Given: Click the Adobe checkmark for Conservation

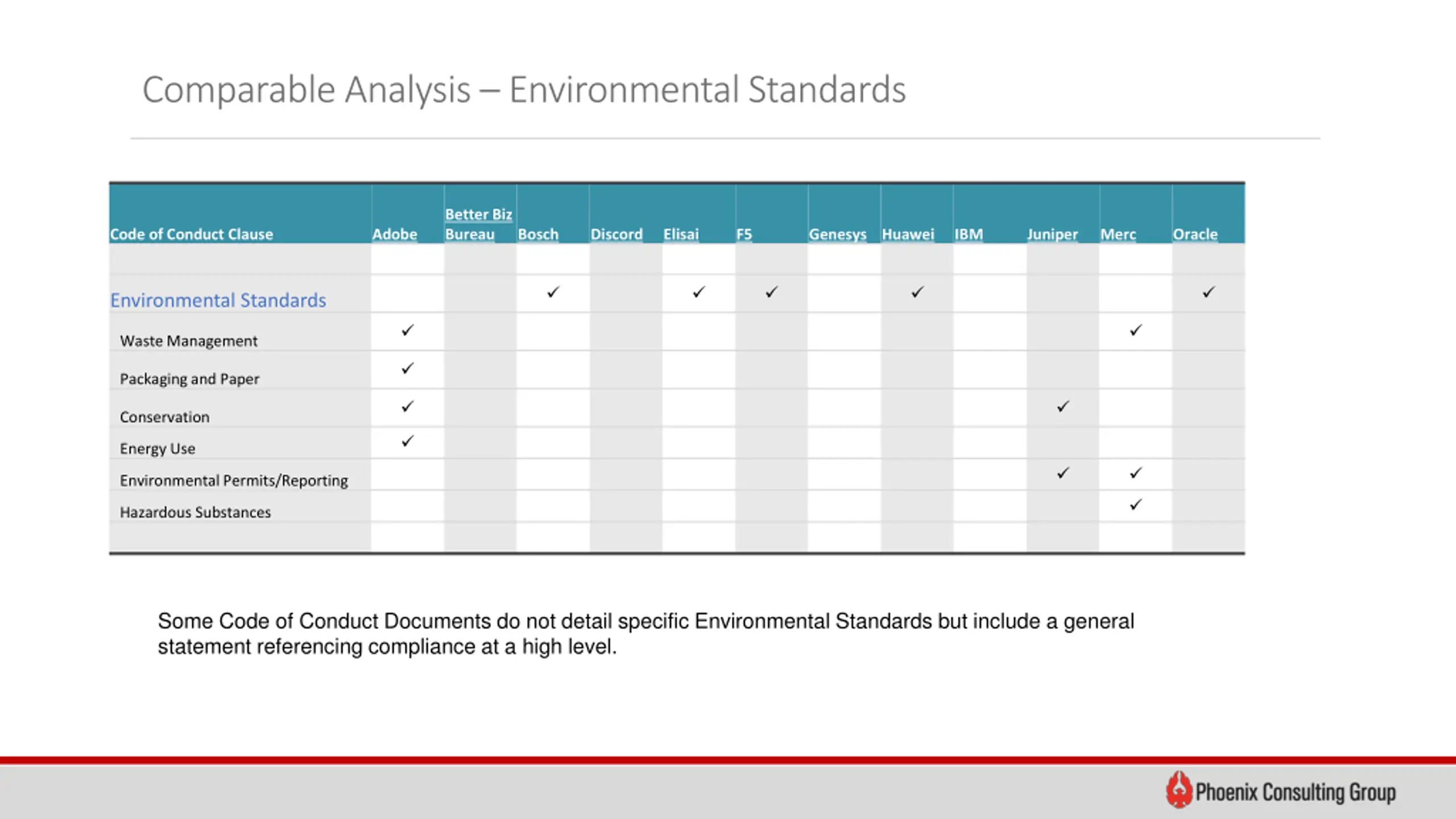Looking at the screenshot, I should point(408,407).
